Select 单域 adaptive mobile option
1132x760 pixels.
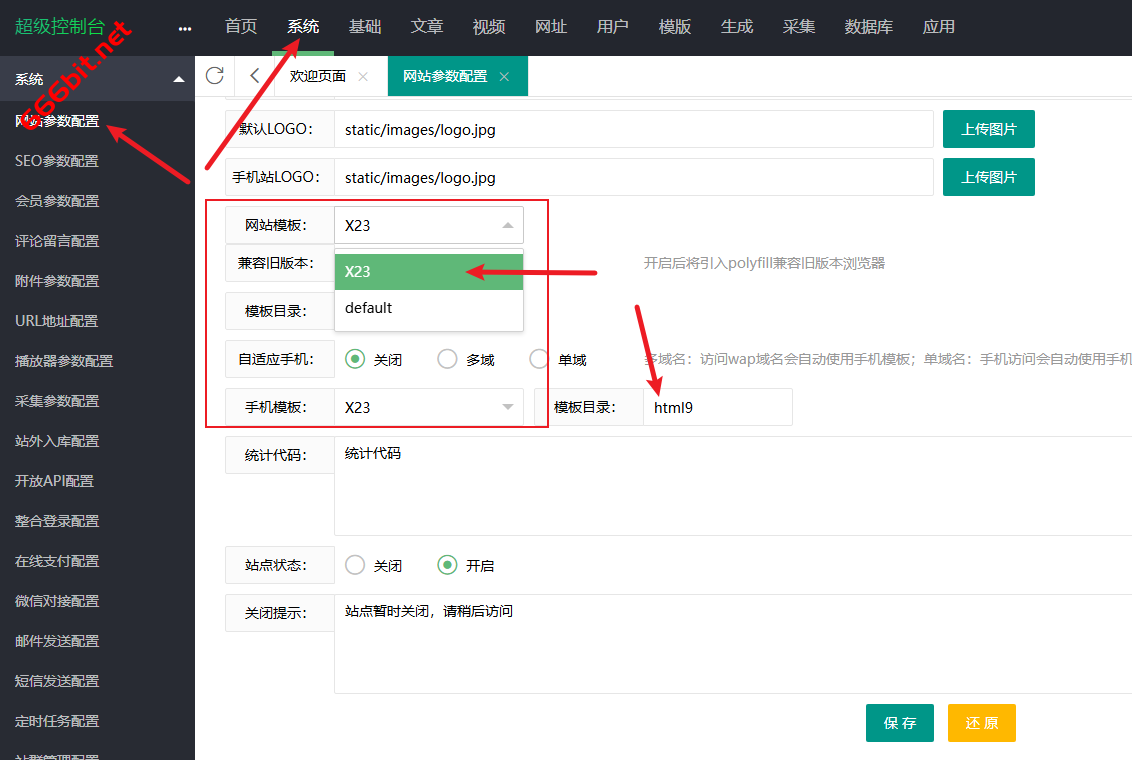[540, 359]
